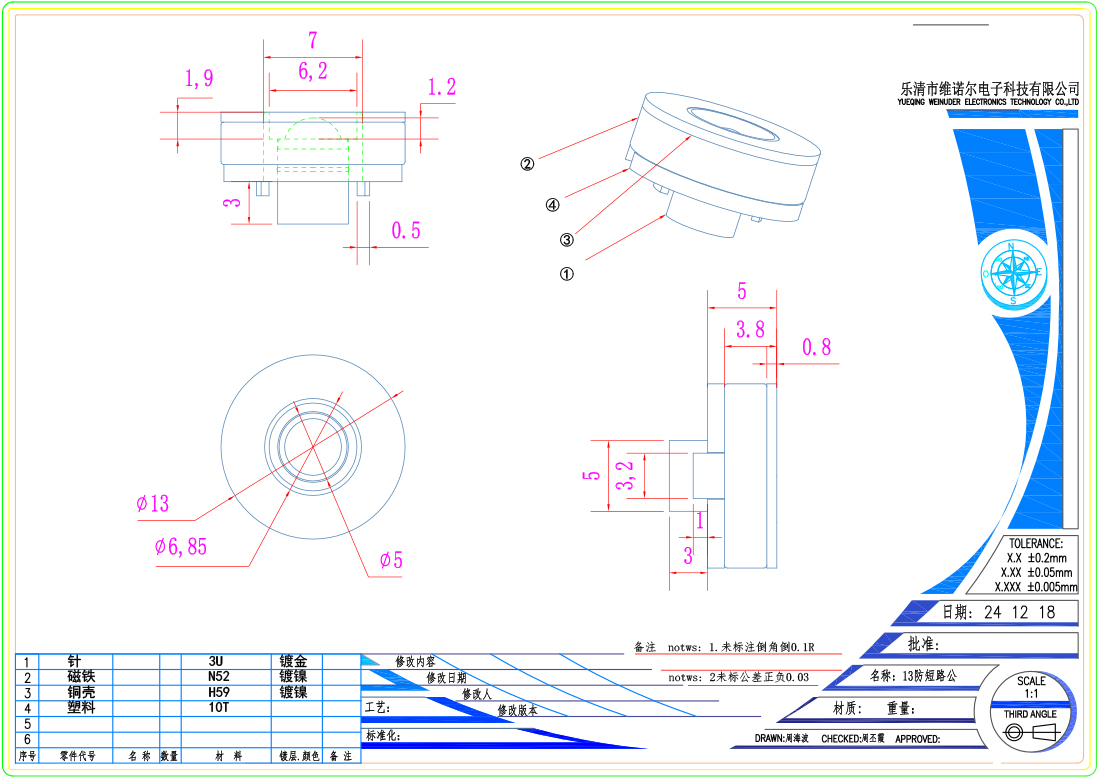Select the 0.8 dimension text
Viewport: 1100px width, 778px height.
point(816,348)
